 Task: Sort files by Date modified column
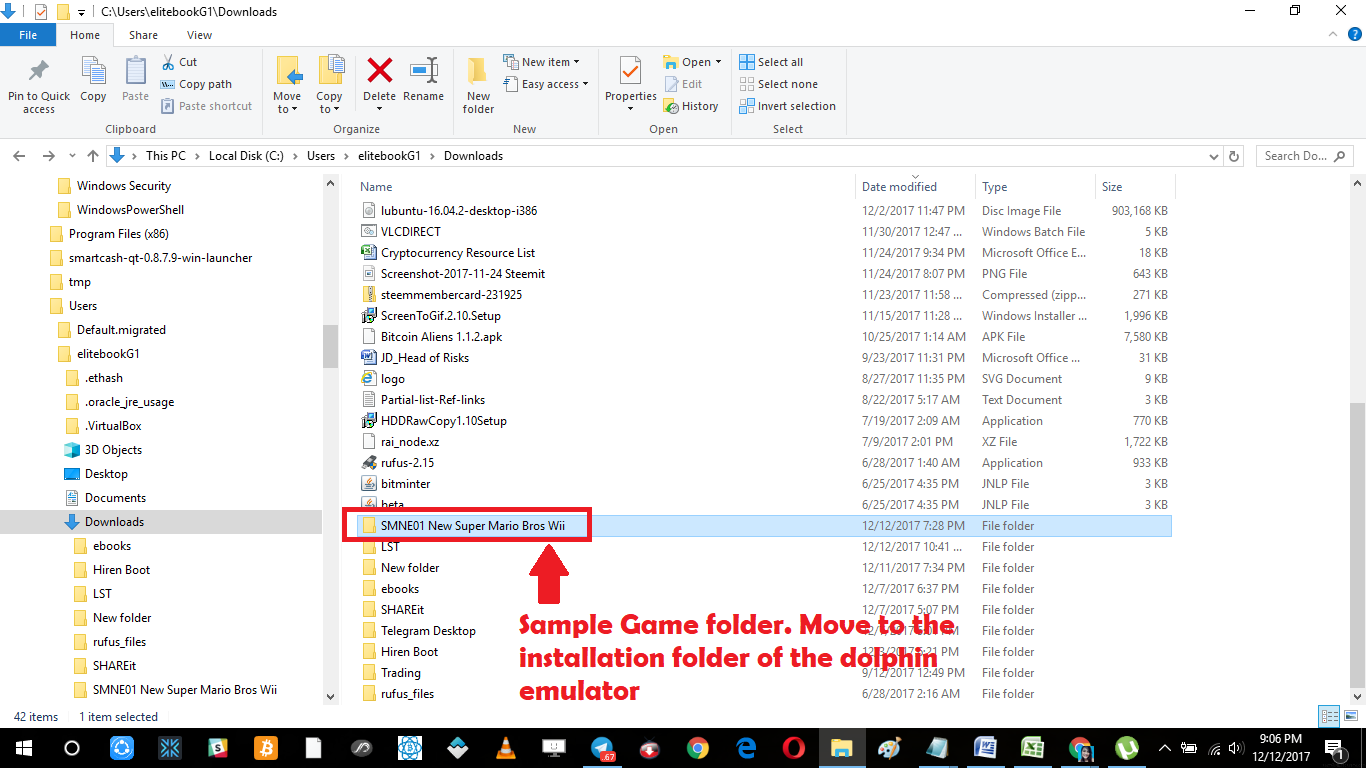tap(916, 187)
